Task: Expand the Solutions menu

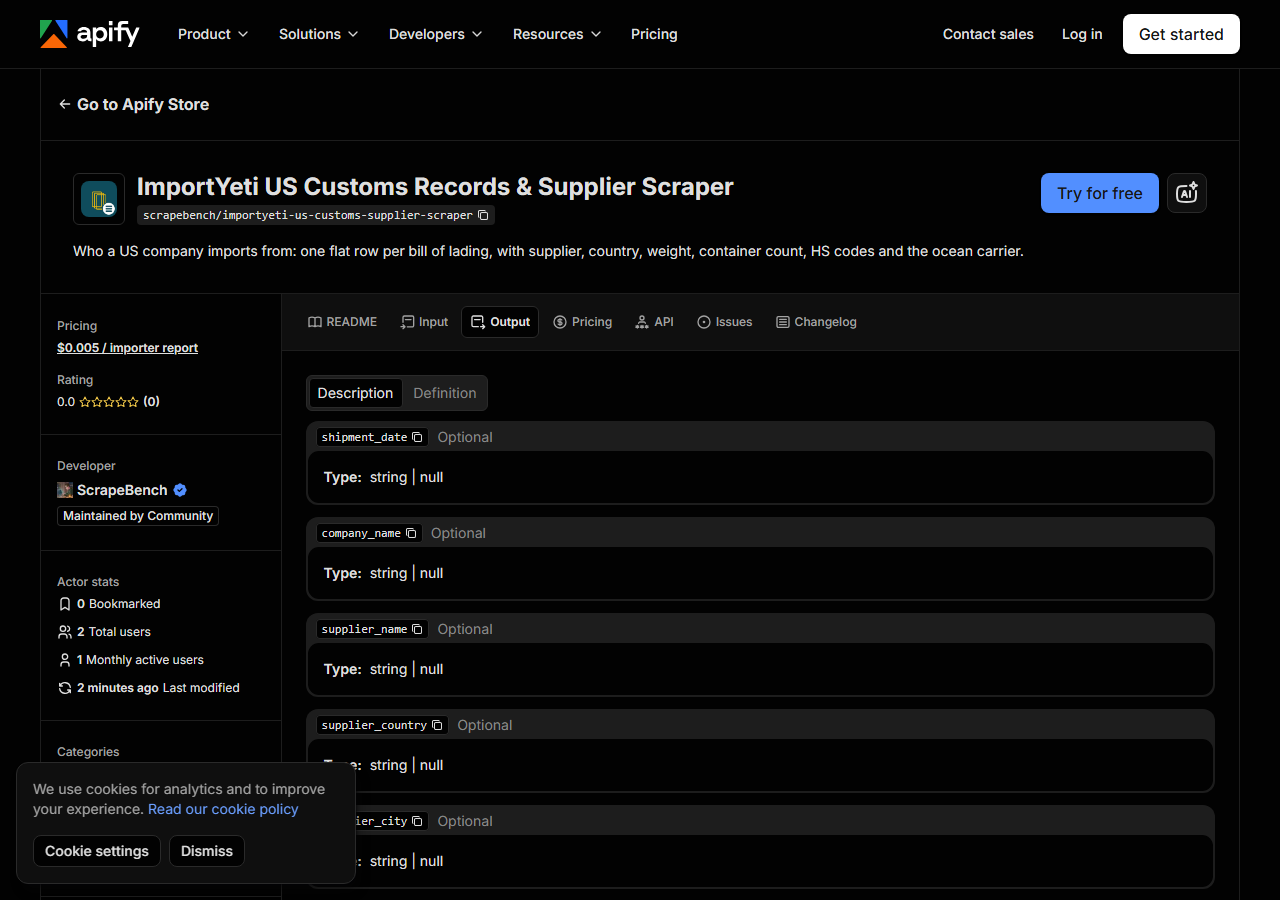Action: tap(318, 34)
